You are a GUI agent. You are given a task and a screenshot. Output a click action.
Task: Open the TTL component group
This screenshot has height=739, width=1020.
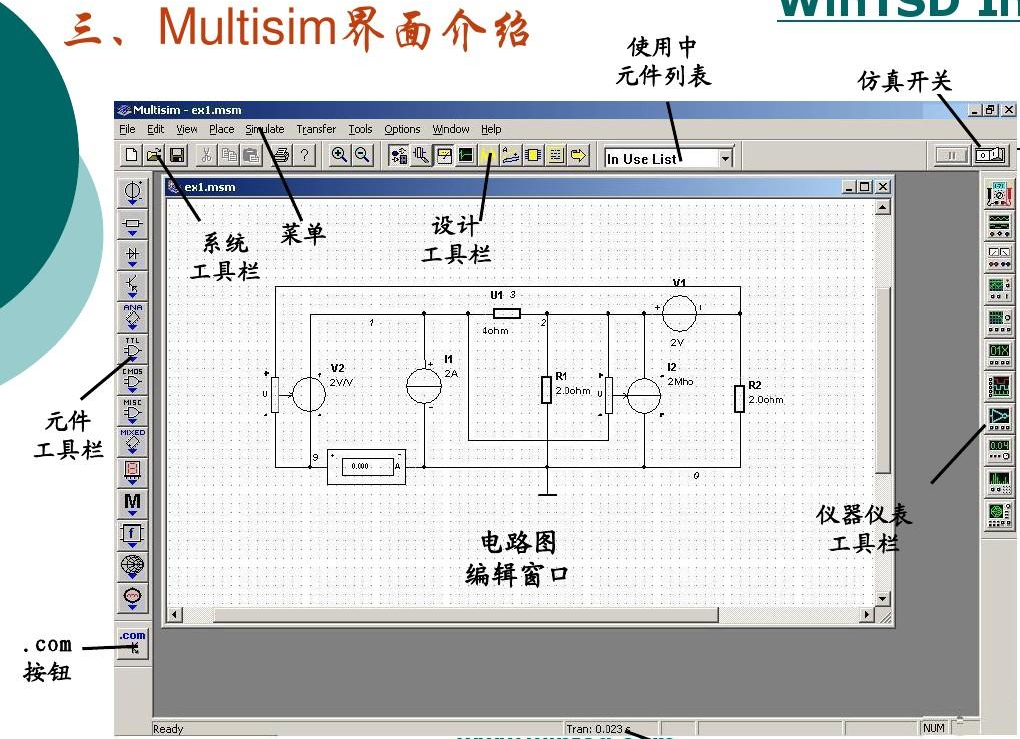point(133,348)
